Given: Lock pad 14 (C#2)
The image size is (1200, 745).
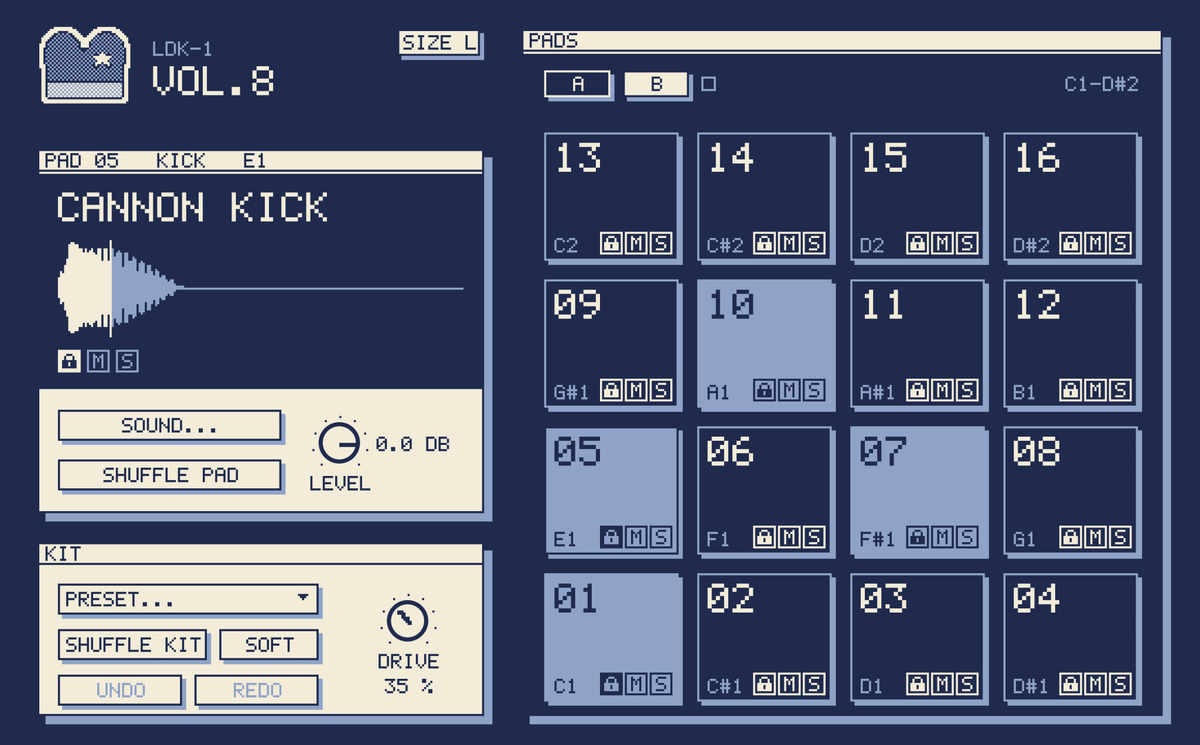Looking at the screenshot, I should click(765, 243).
